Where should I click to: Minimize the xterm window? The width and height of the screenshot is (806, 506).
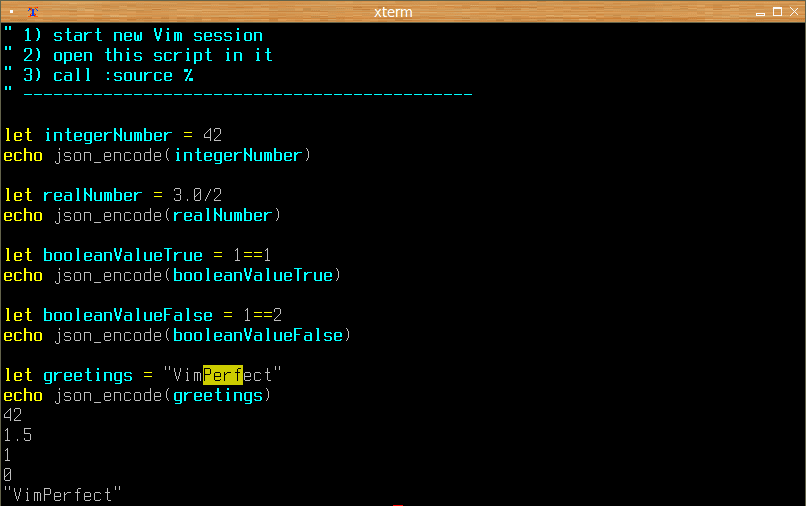coord(760,12)
